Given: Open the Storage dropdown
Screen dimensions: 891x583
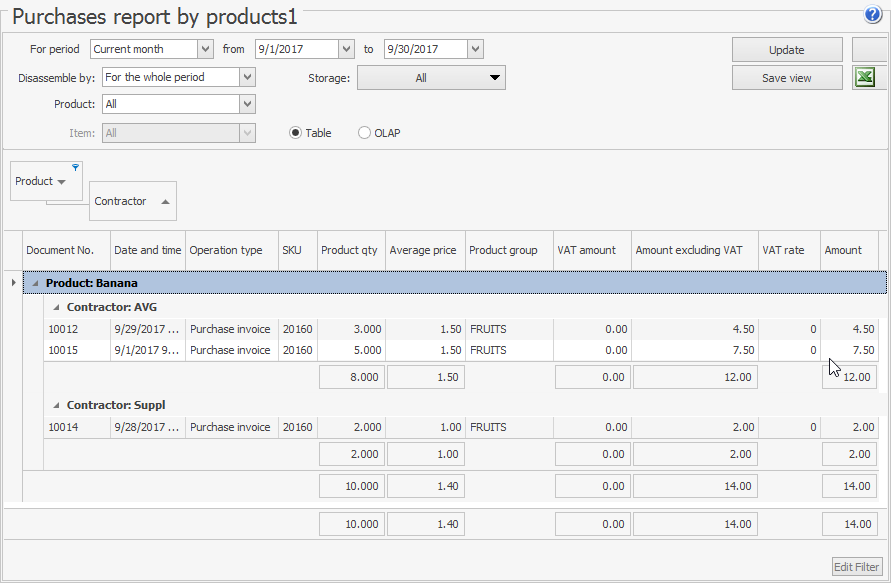Looking at the screenshot, I should tap(495, 78).
